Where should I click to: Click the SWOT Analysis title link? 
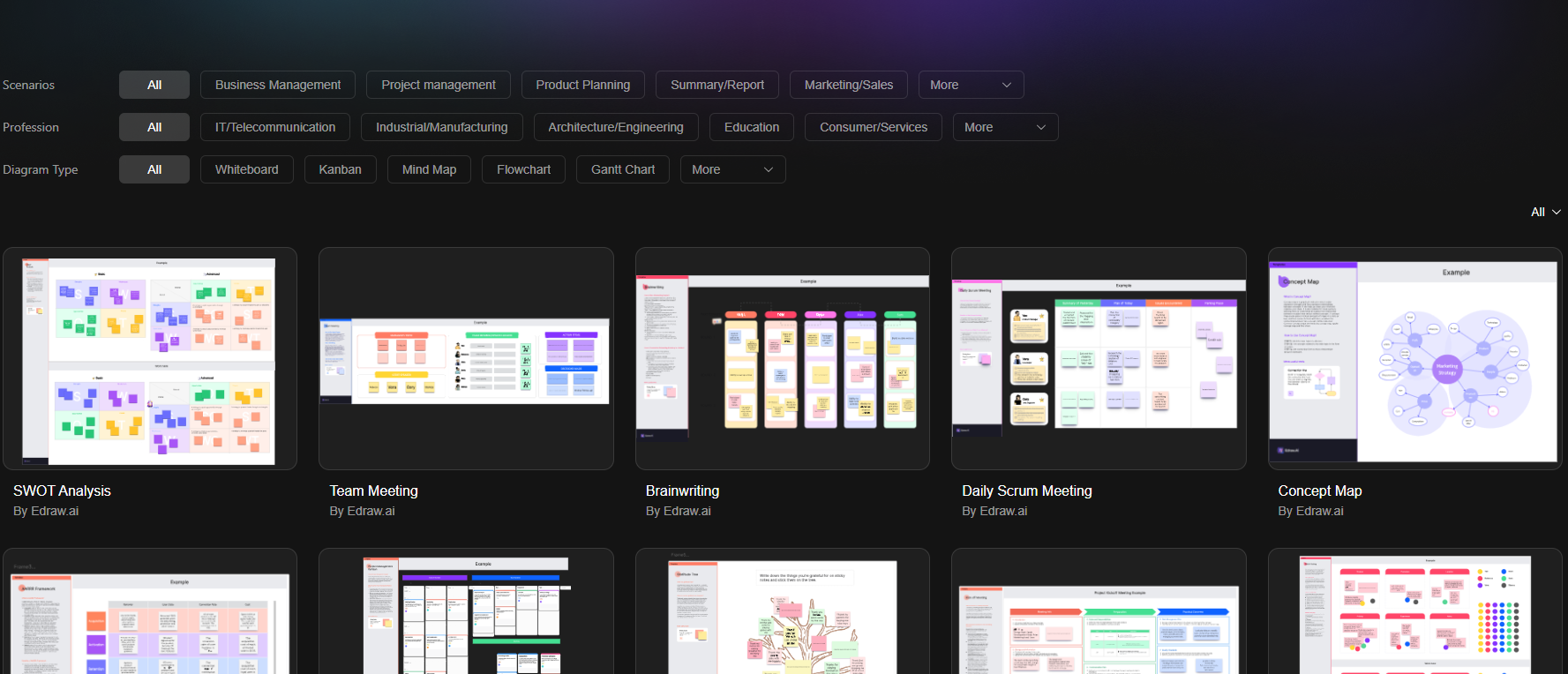62,491
